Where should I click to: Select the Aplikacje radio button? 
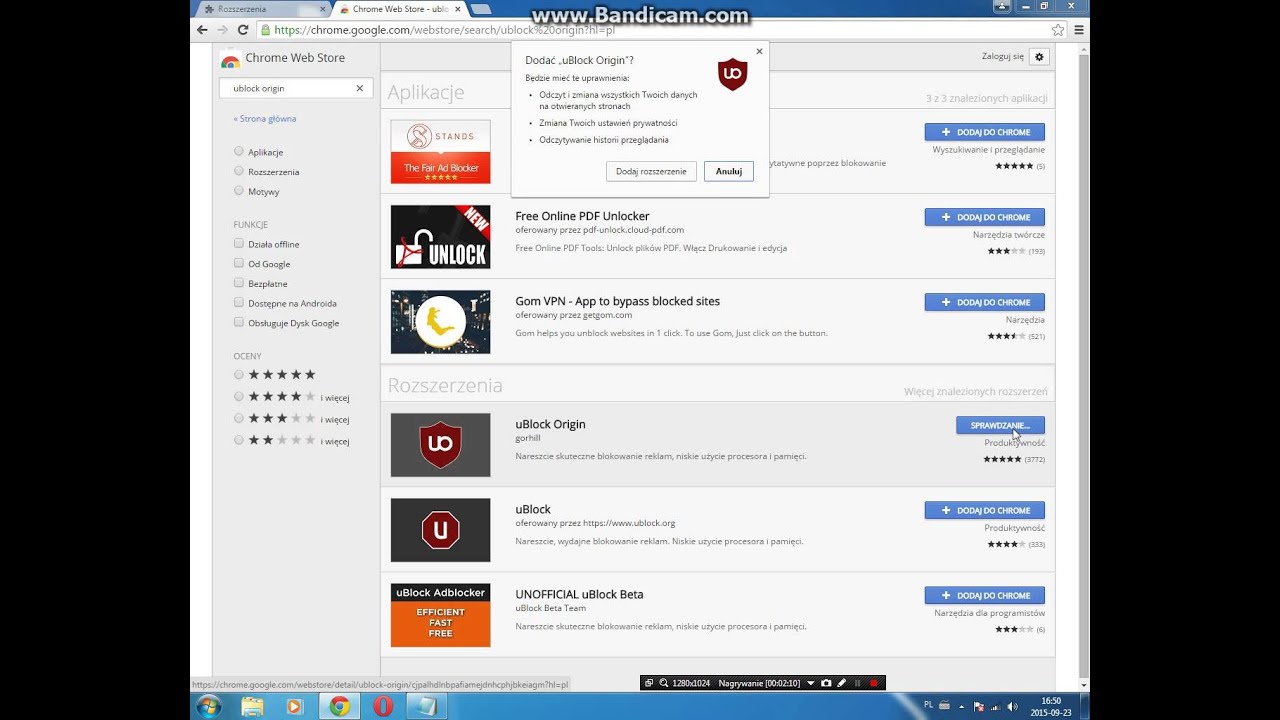click(239, 151)
